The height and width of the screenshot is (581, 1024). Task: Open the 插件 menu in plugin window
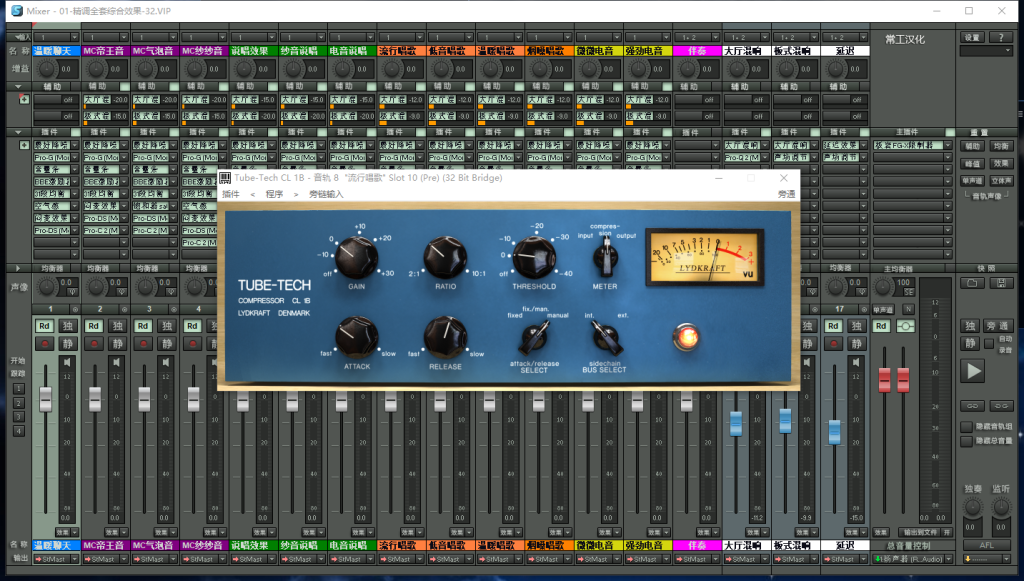click(231, 194)
